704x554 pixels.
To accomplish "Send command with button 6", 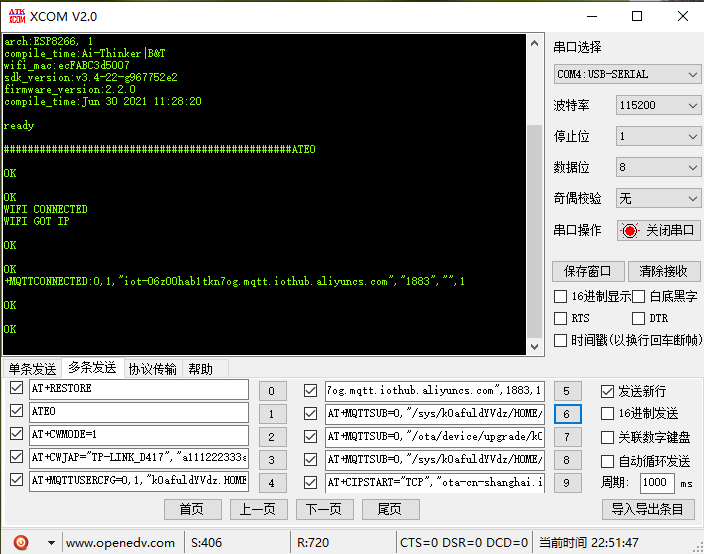I will (x=568, y=414).
